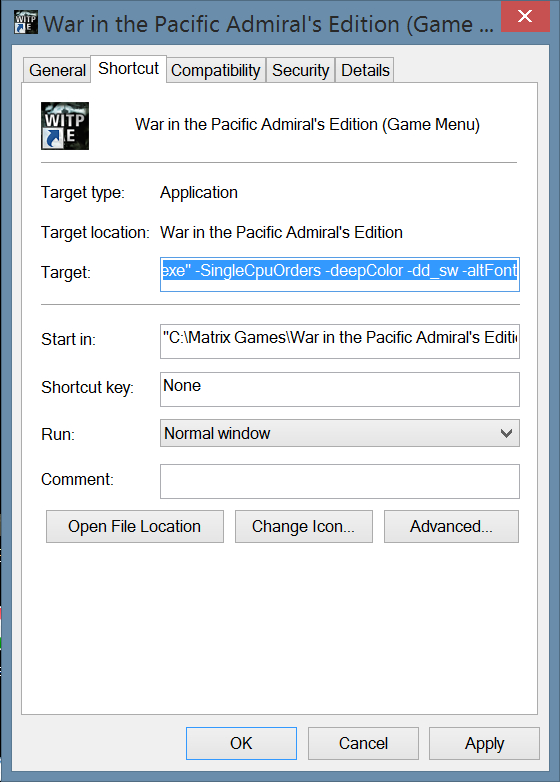Click the Comment text field

340,481
